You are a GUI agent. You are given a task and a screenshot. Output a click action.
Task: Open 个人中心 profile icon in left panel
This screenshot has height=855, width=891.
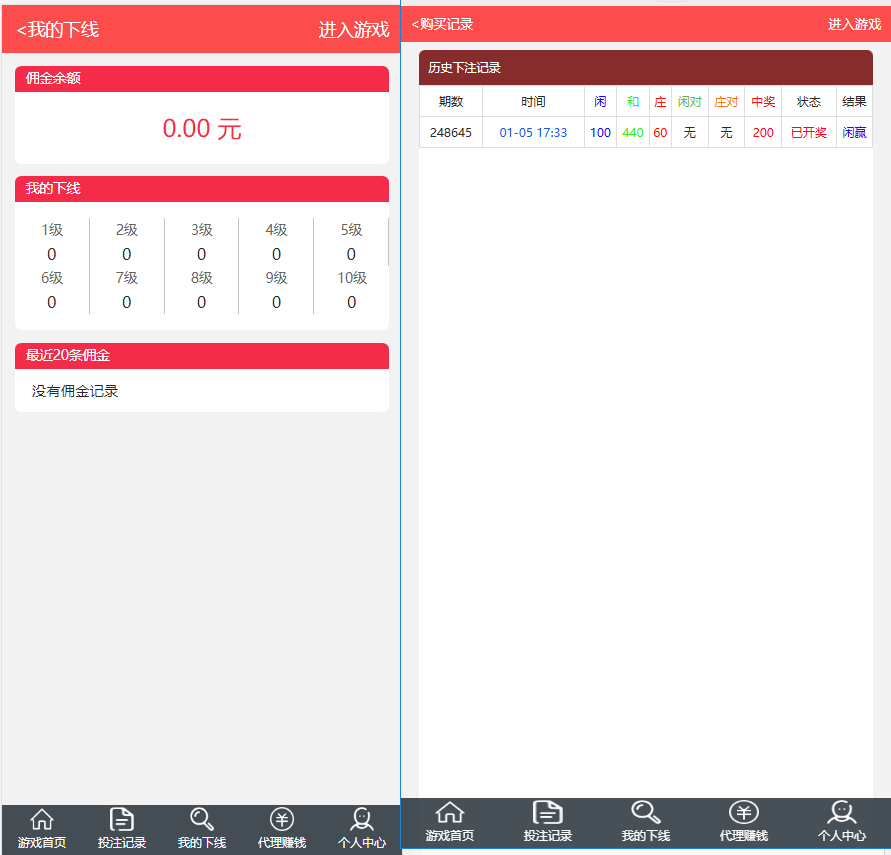(362, 820)
